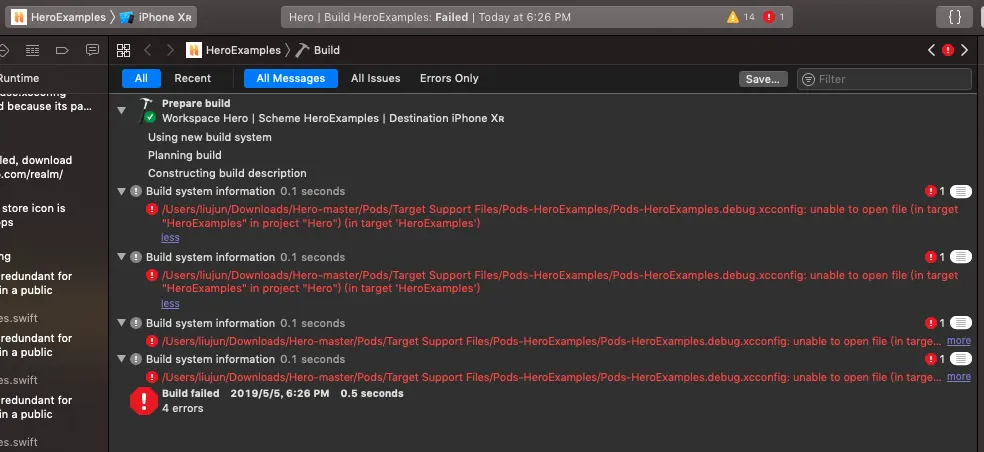The image size is (984, 452).
Task: Toggle transcript button of fourth Build system information
Action: tap(960, 359)
